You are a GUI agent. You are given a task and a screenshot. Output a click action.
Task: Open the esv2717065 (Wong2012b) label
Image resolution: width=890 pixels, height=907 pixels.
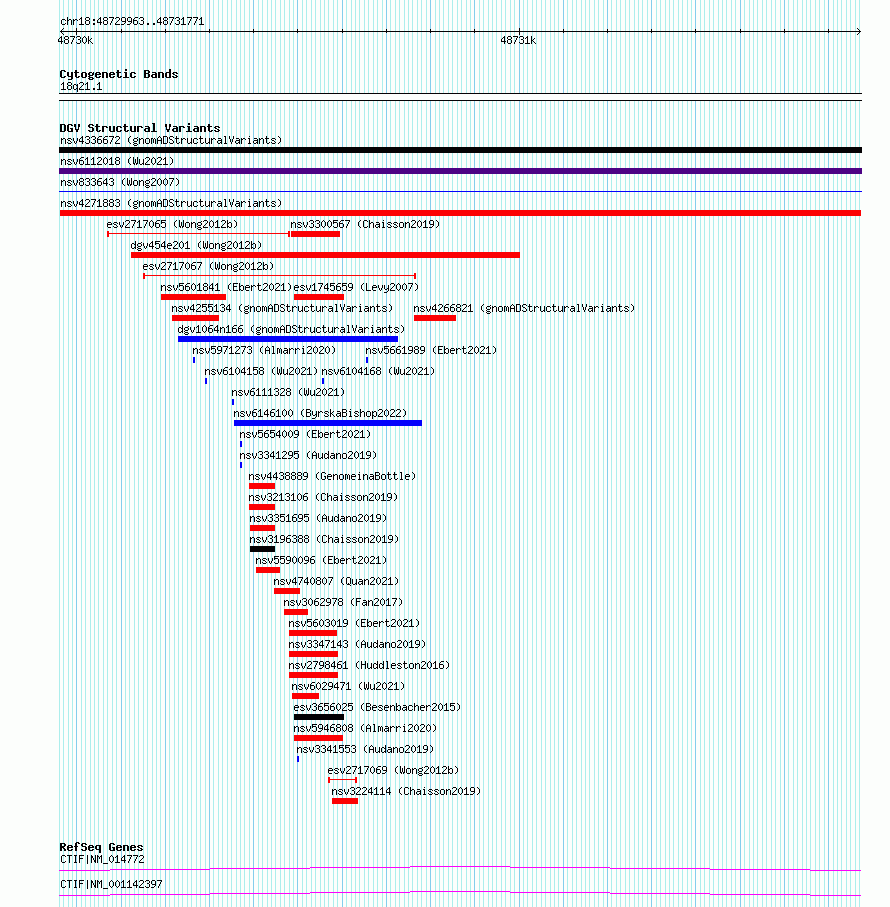[172, 224]
